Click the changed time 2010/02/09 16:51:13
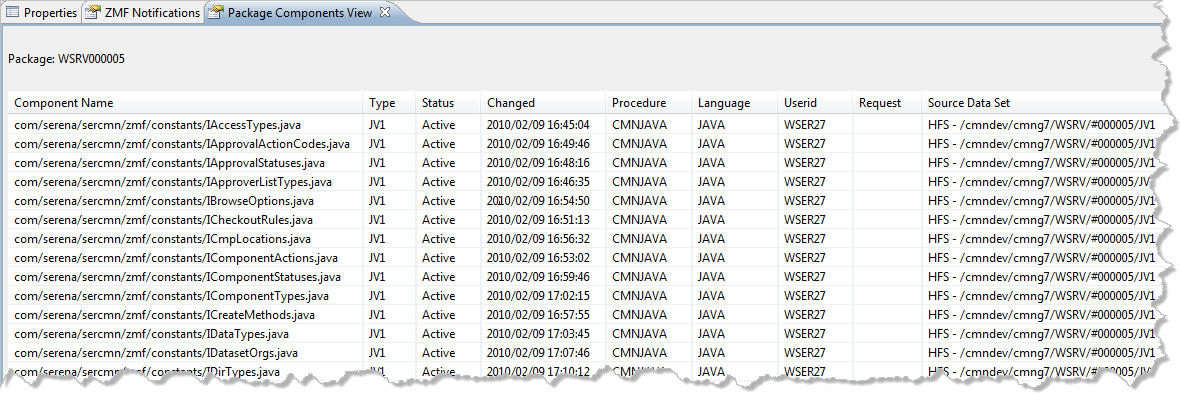 (x=538, y=219)
